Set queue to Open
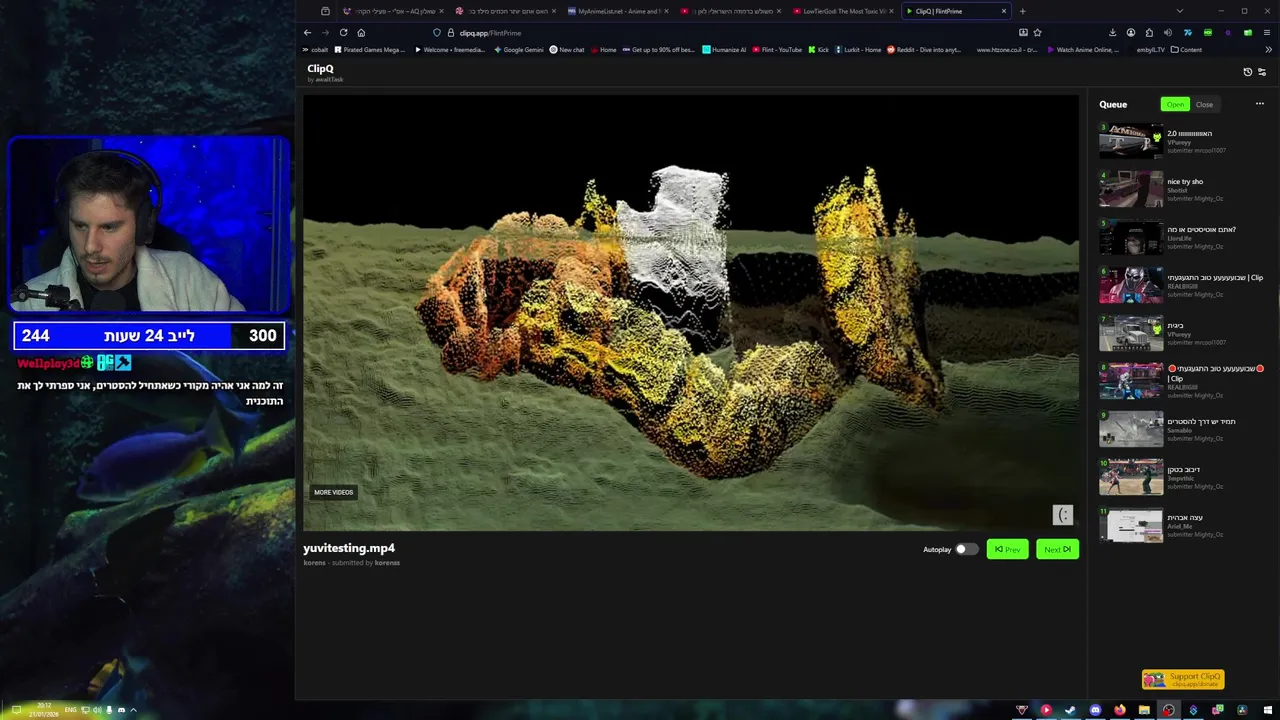The height and width of the screenshot is (720, 1280). coord(1175,104)
